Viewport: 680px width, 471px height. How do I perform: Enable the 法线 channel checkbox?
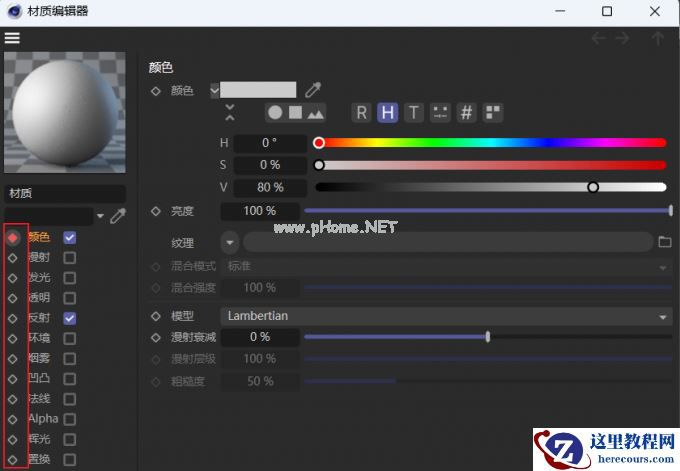click(x=69, y=399)
